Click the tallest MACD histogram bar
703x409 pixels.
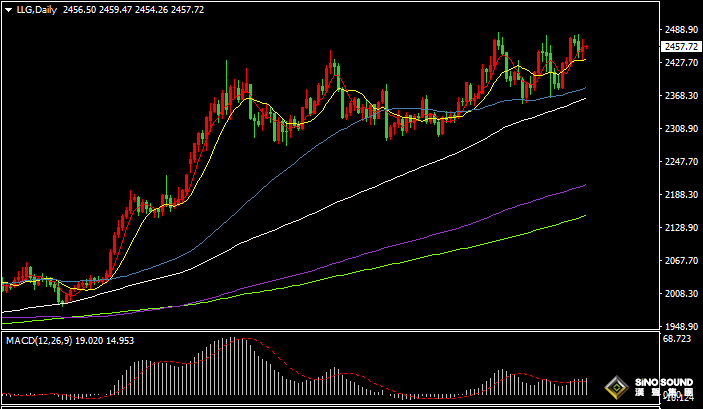(x=232, y=368)
